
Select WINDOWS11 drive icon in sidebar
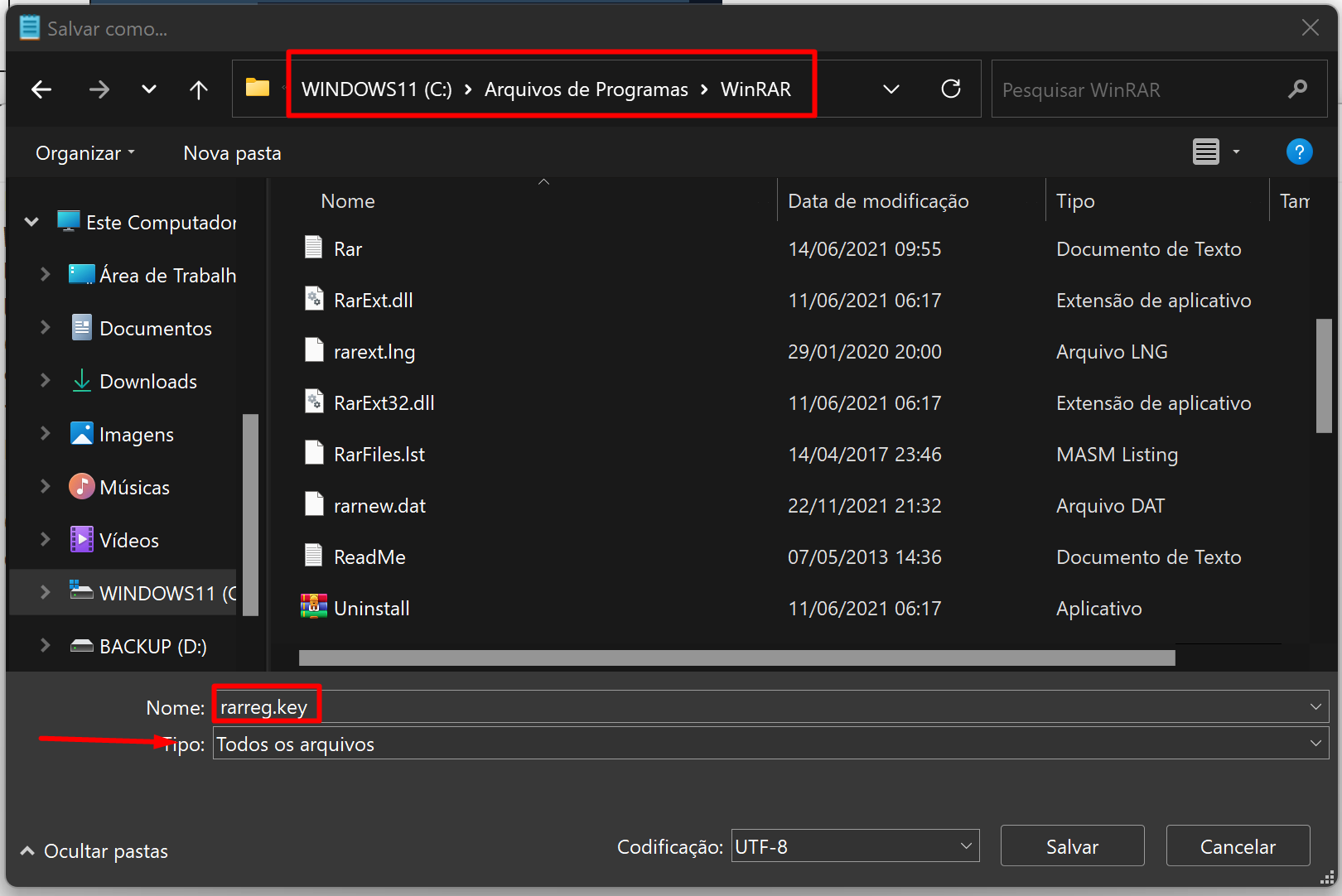81,590
